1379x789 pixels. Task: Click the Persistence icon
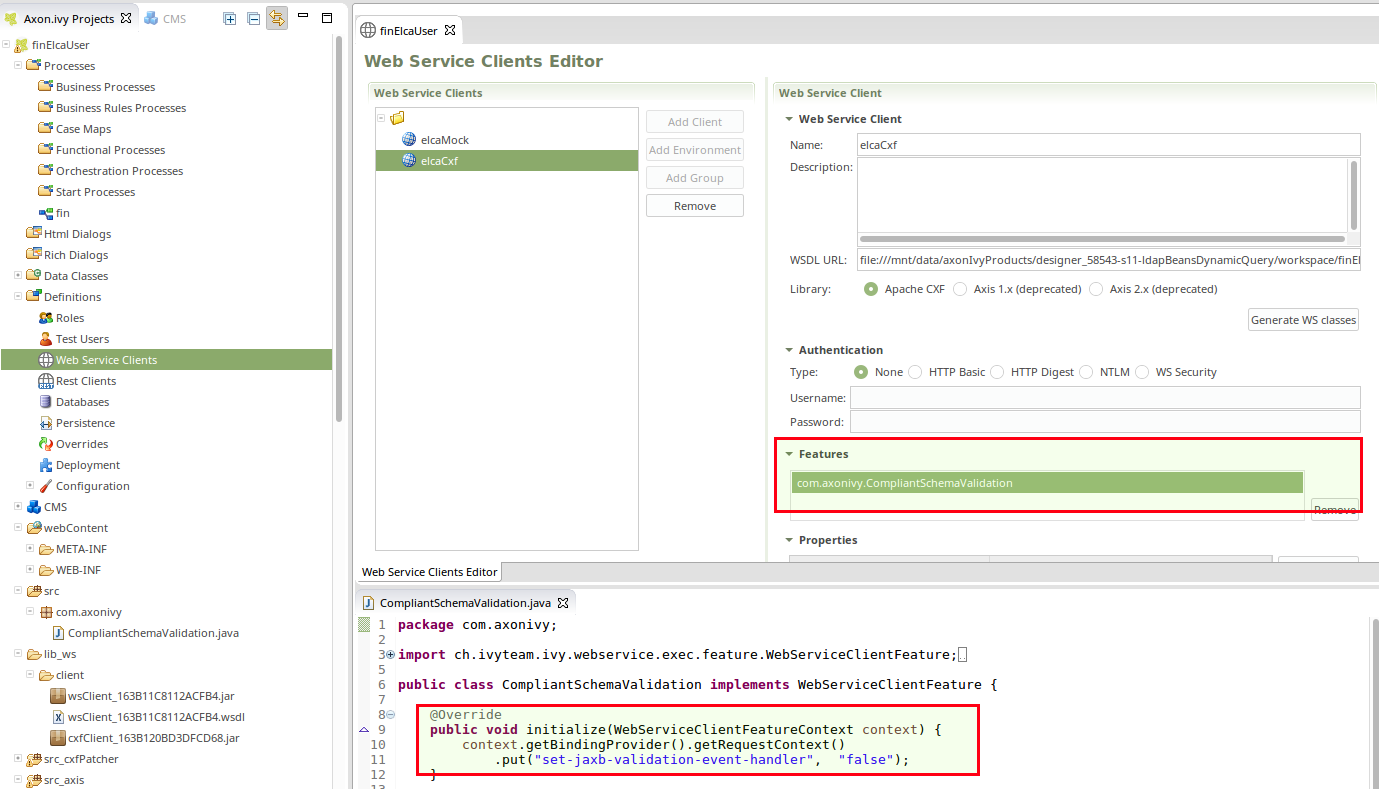point(46,423)
